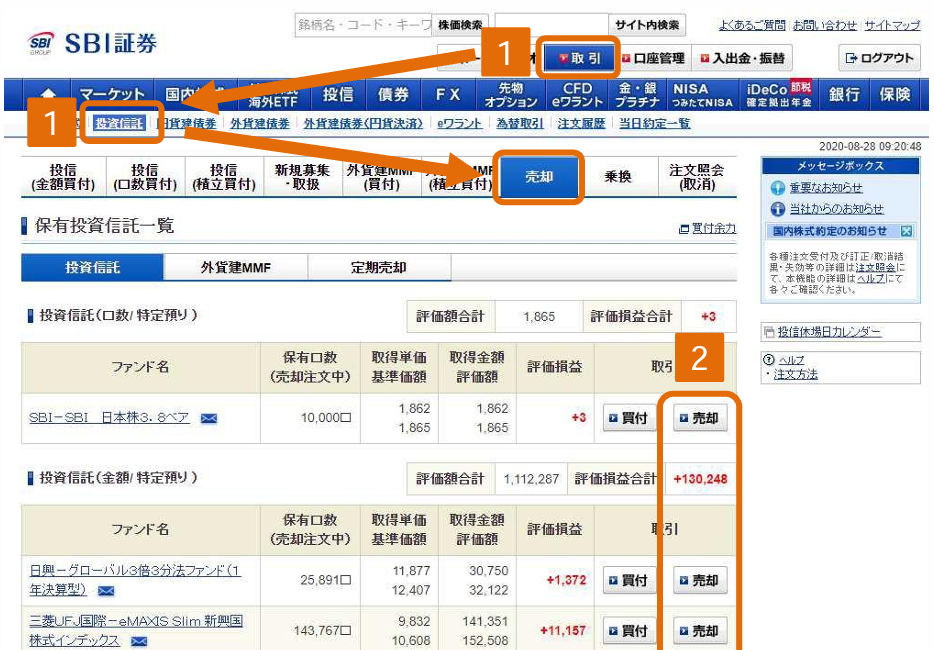
Task: Switch to the 乗換 tab
Action: click(x=618, y=177)
